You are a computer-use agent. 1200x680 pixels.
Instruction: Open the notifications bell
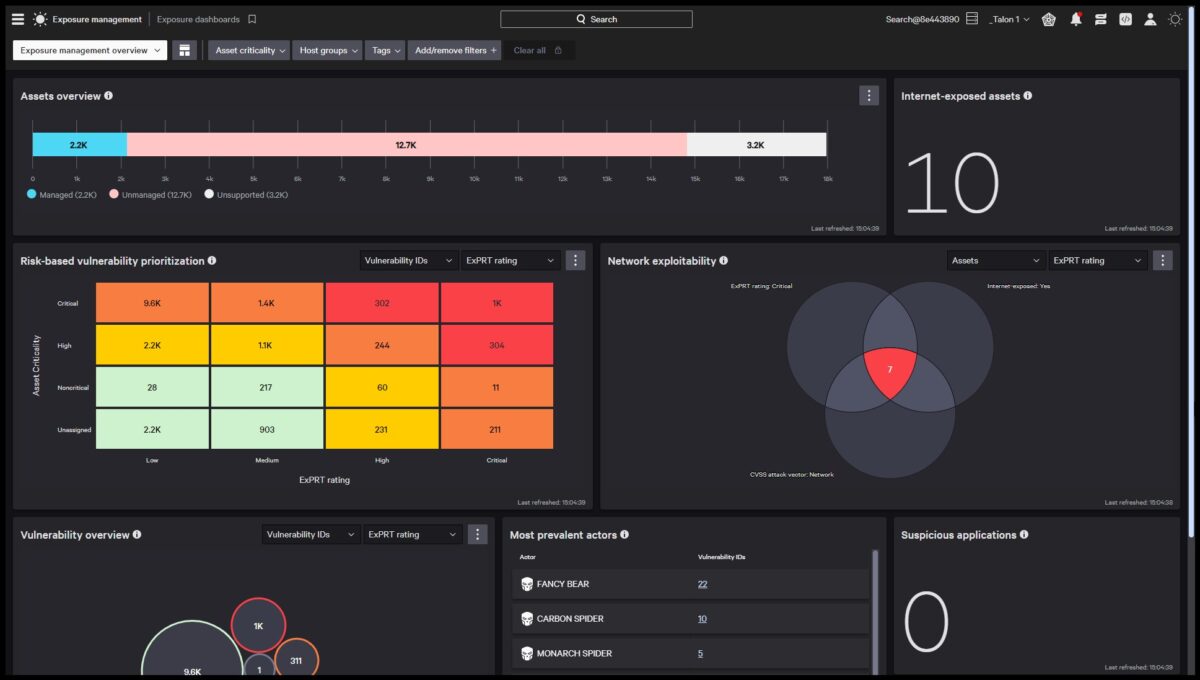[1076, 19]
